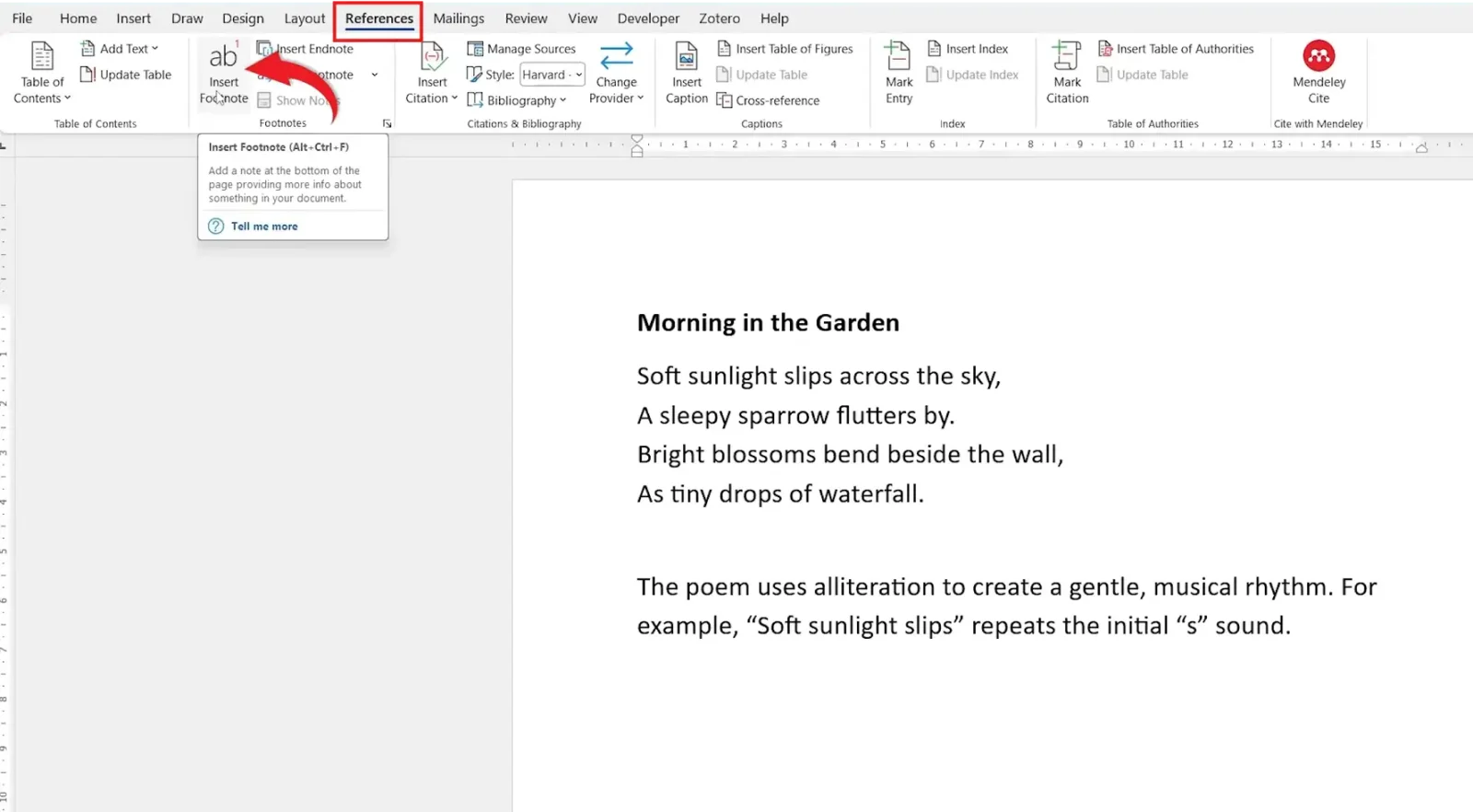This screenshot has height=812, width=1473.
Task: Click the Show Notes button
Action: pyautogui.click(x=299, y=100)
